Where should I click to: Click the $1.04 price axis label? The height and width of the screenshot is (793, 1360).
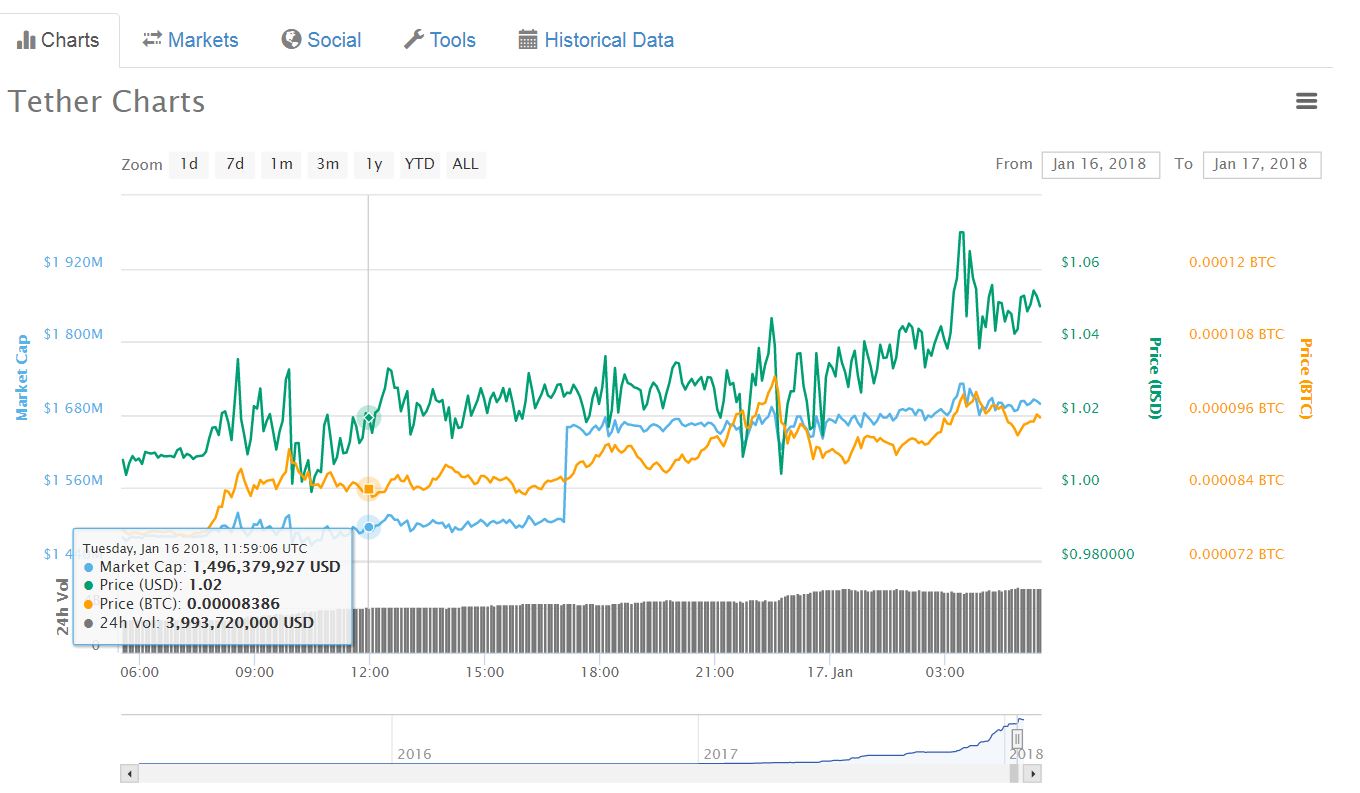coord(1080,334)
